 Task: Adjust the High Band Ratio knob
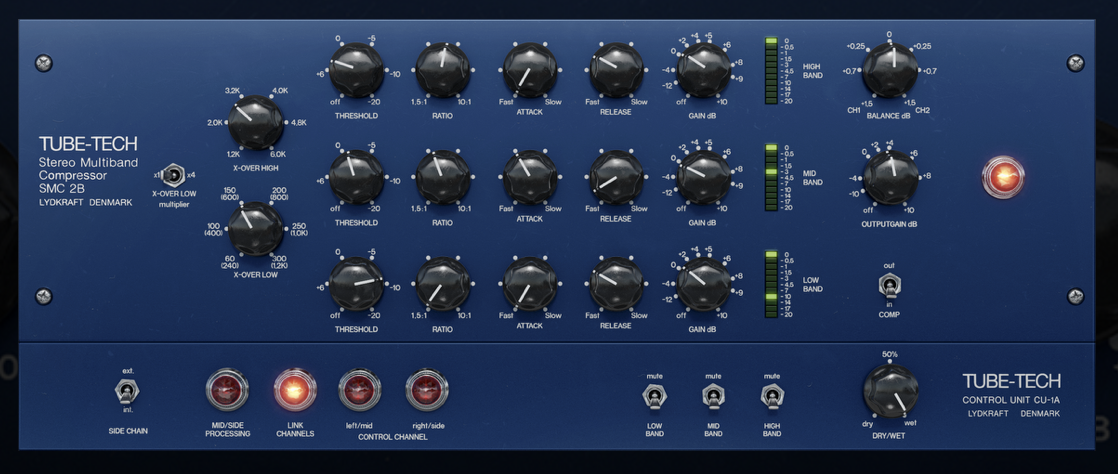pyautogui.click(x=443, y=70)
